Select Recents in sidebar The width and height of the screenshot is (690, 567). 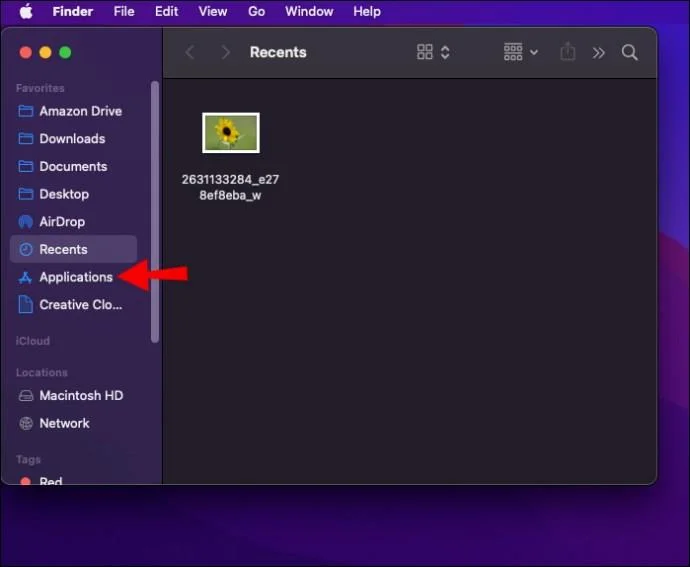coord(73,249)
